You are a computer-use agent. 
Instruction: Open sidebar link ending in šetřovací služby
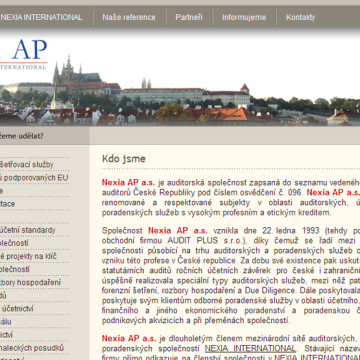click(x=27, y=165)
